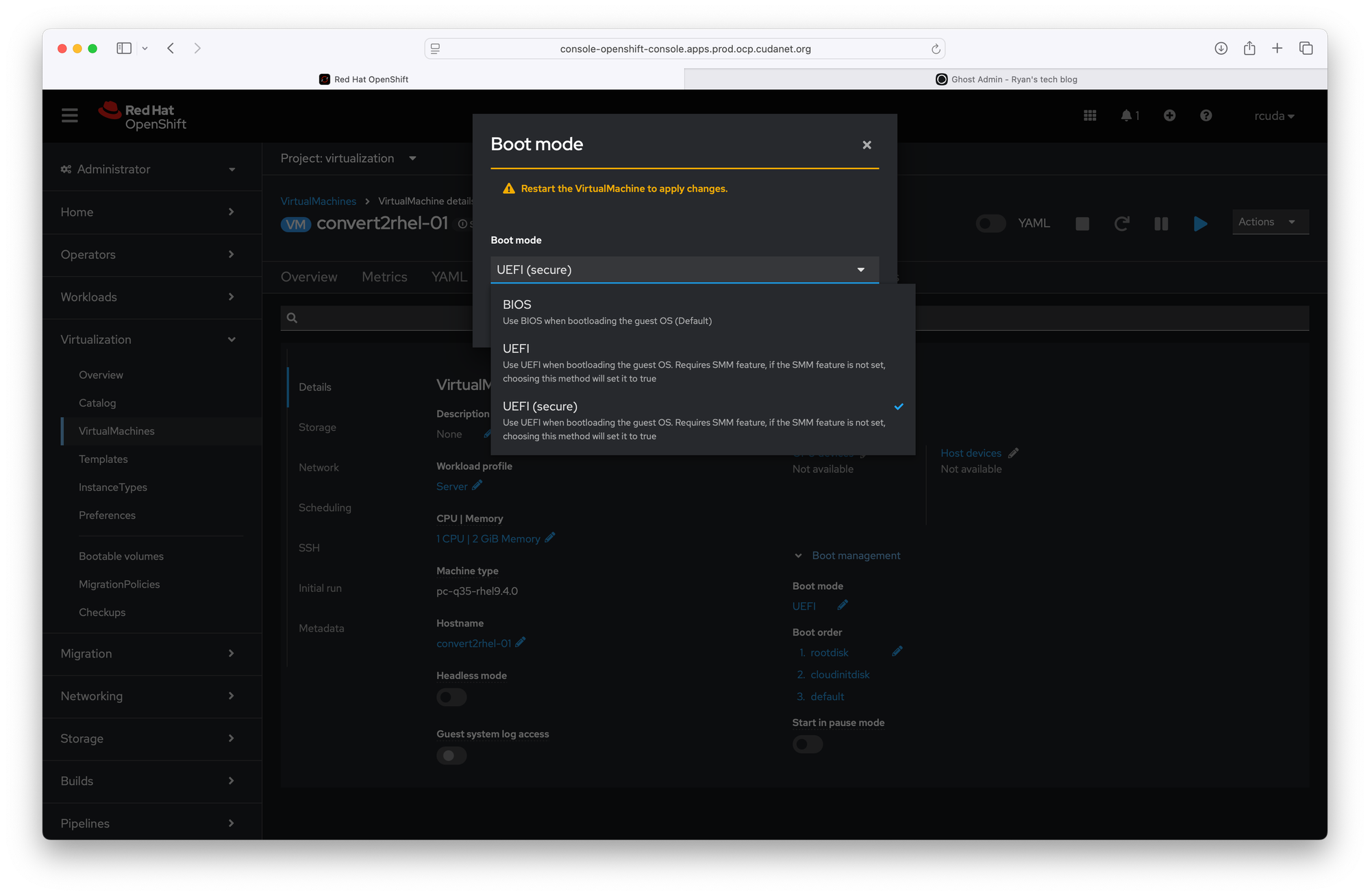Edit Host devices pencil icon
Image resolution: width=1370 pixels, height=896 pixels.
1014,453
